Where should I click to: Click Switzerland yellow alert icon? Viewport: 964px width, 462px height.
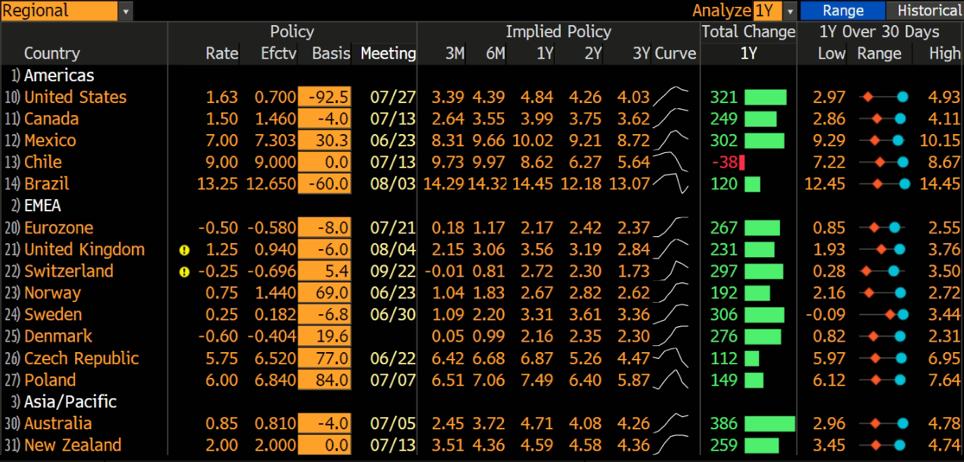point(183,272)
